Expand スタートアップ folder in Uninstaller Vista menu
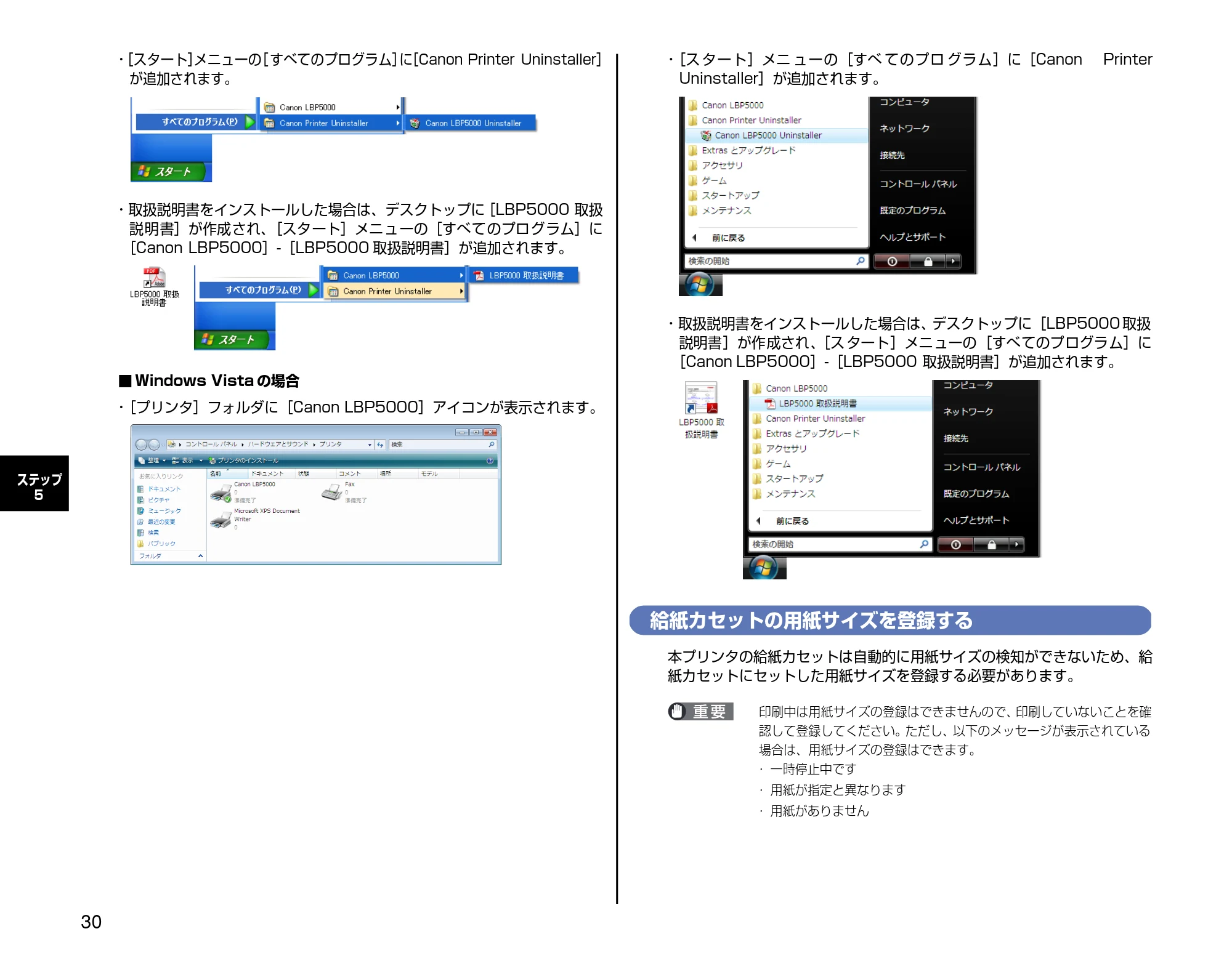The width and height of the screenshot is (1232, 958). 724,195
